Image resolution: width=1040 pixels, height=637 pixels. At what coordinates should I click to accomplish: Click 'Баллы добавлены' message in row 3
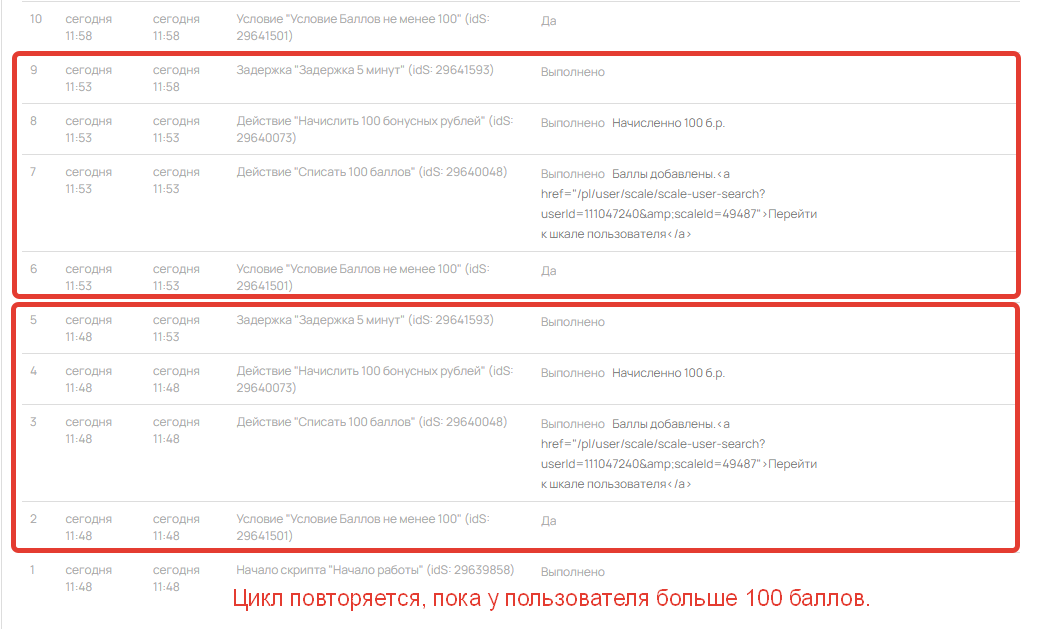coord(663,424)
